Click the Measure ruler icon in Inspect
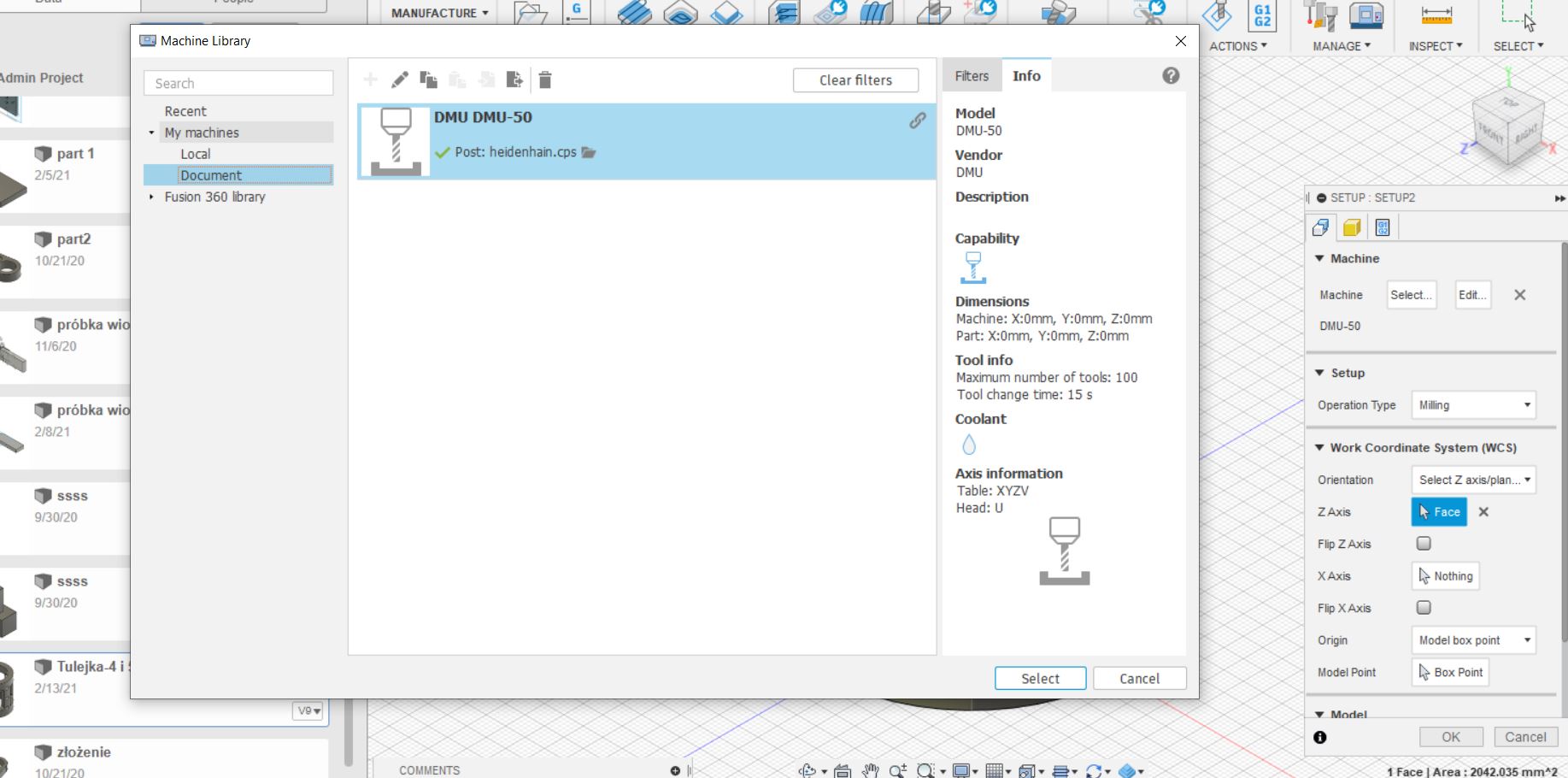Viewport: 1568px width, 778px height. pos(1436,15)
